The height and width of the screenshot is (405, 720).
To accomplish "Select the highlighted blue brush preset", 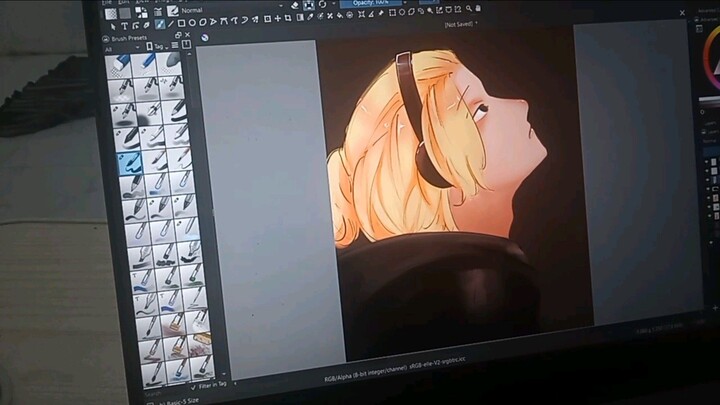I will tap(129, 163).
